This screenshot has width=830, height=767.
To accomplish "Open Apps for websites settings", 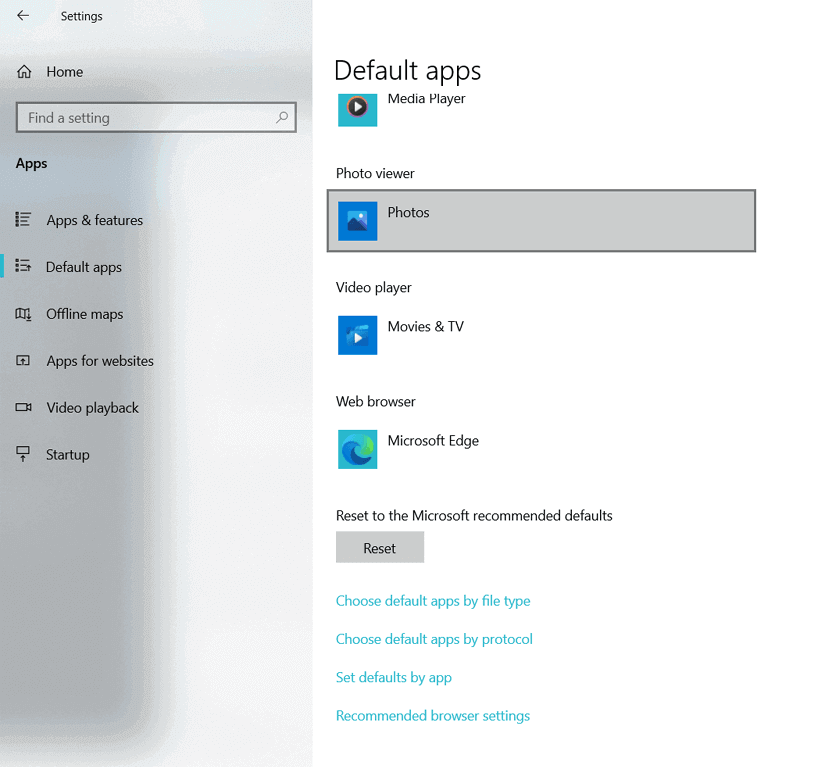I will [x=100, y=361].
